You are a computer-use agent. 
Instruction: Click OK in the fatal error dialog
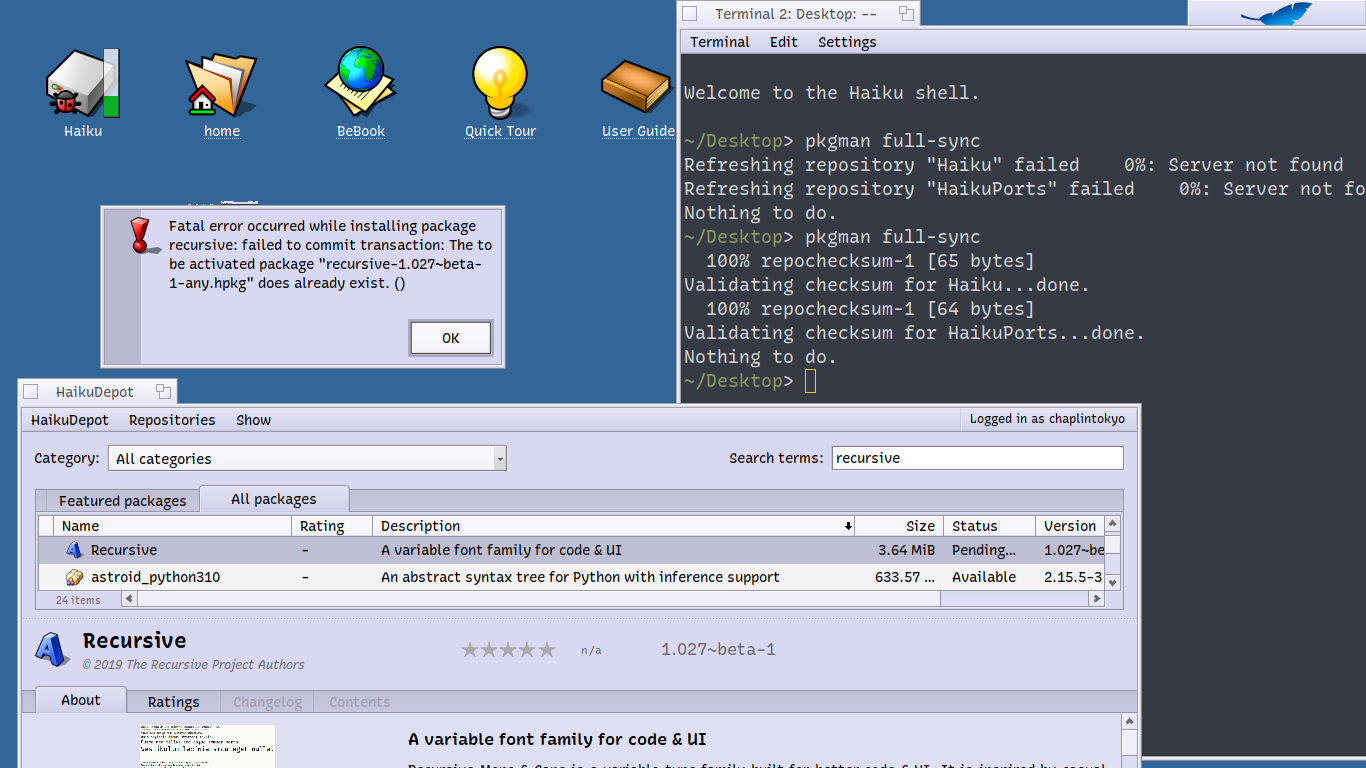coord(450,338)
